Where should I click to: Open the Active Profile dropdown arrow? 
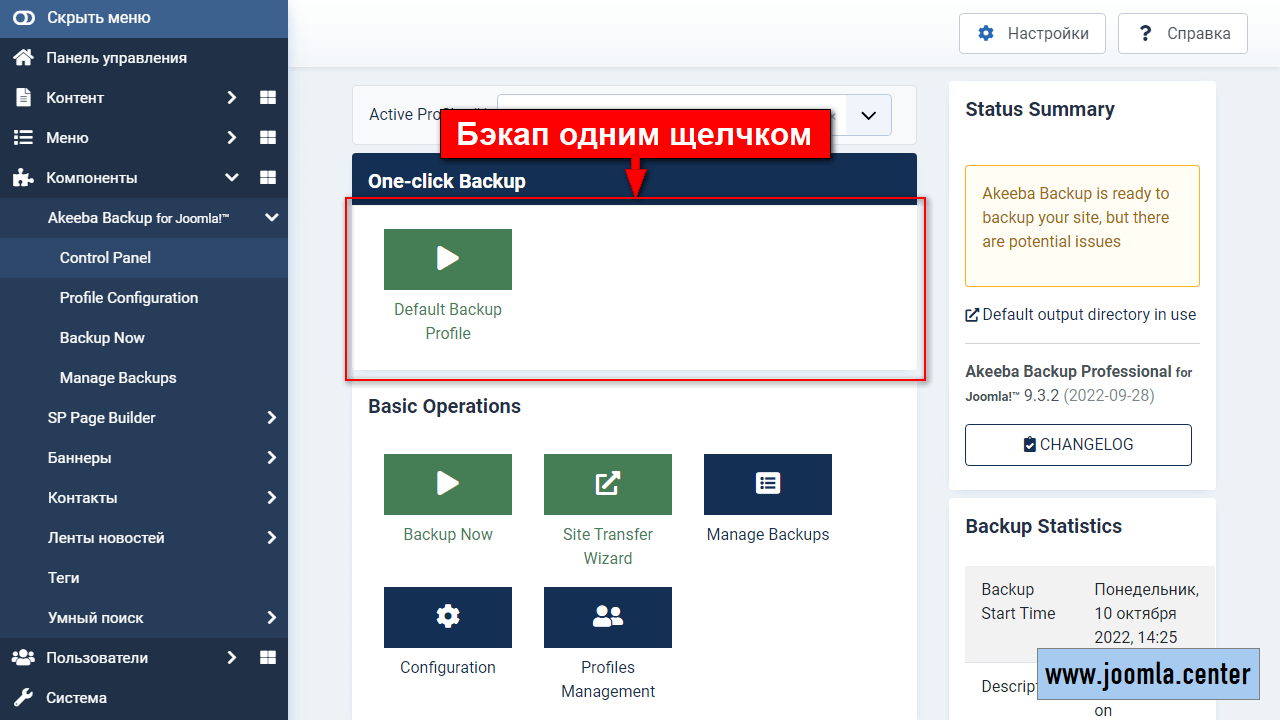click(868, 115)
